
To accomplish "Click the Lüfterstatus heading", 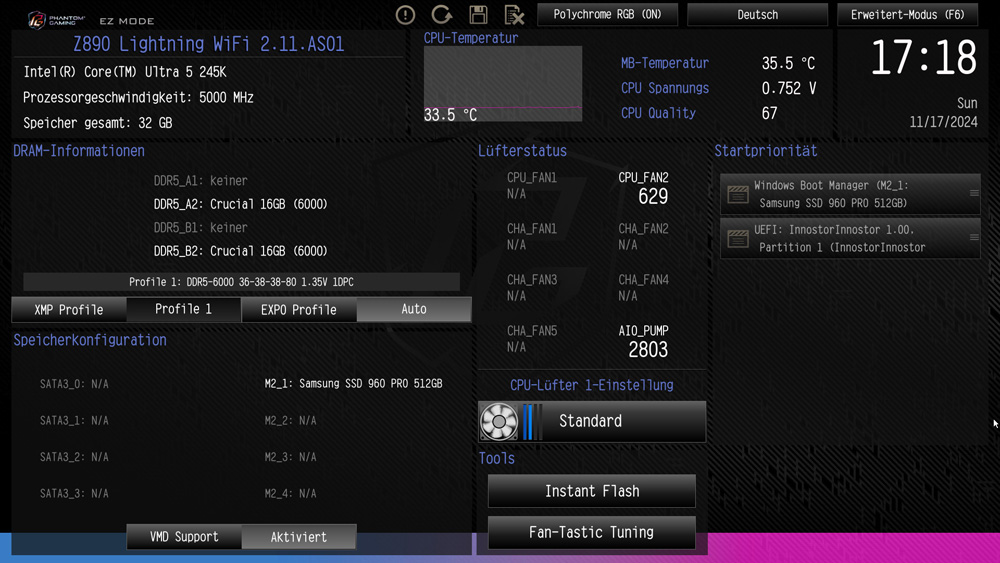I will [522, 151].
